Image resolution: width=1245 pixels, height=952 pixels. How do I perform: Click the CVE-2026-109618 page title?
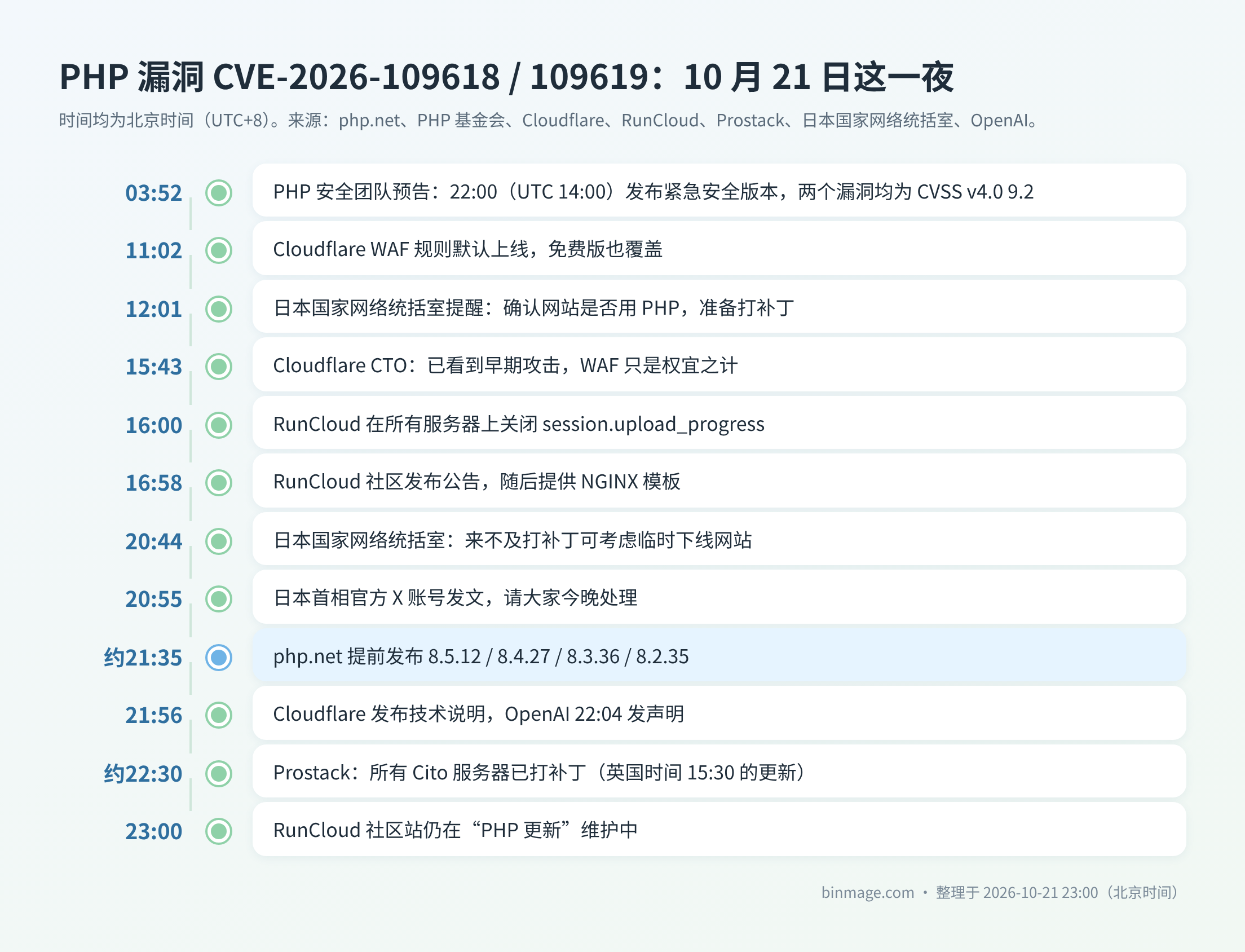[x=506, y=77]
